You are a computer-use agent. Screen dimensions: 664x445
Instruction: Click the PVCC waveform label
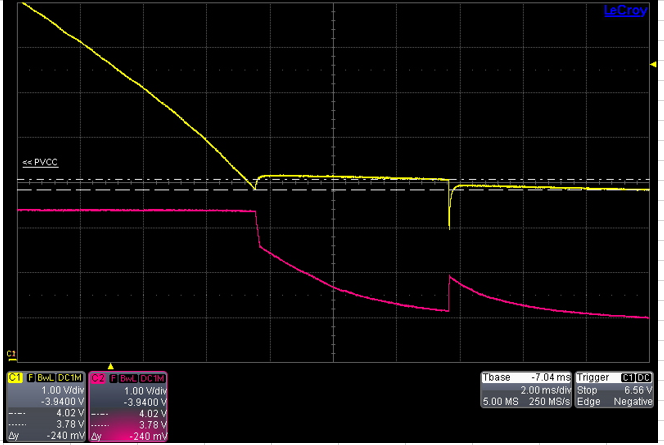tap(40, 162)
